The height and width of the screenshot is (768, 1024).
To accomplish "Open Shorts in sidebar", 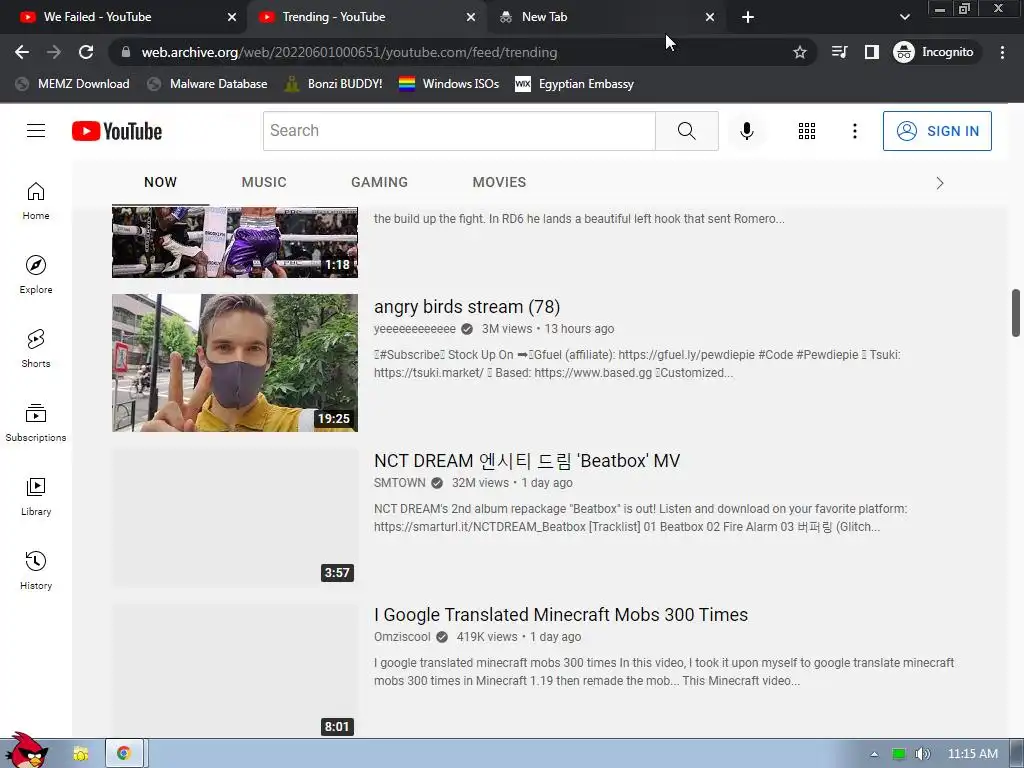I will click(36, 348).
